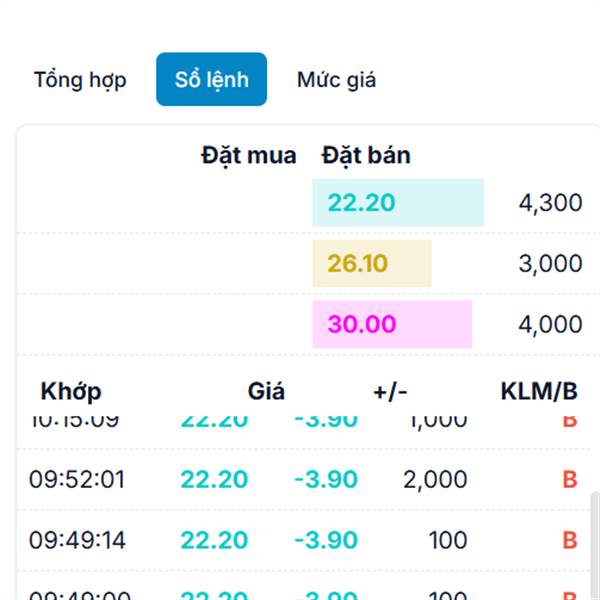Click the 22.20 sell price cell
Screen dimensions: 600x600
tap(398, 202)
